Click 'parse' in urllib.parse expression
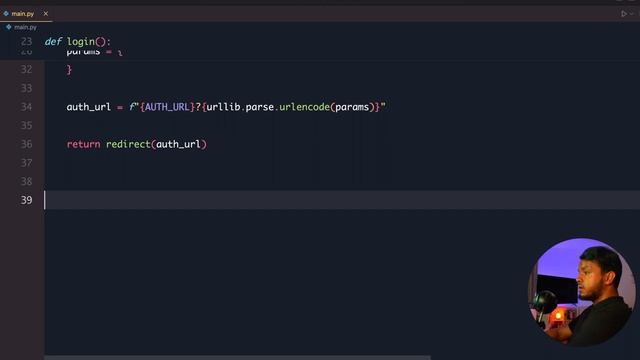640x360 pixels. 260,107
